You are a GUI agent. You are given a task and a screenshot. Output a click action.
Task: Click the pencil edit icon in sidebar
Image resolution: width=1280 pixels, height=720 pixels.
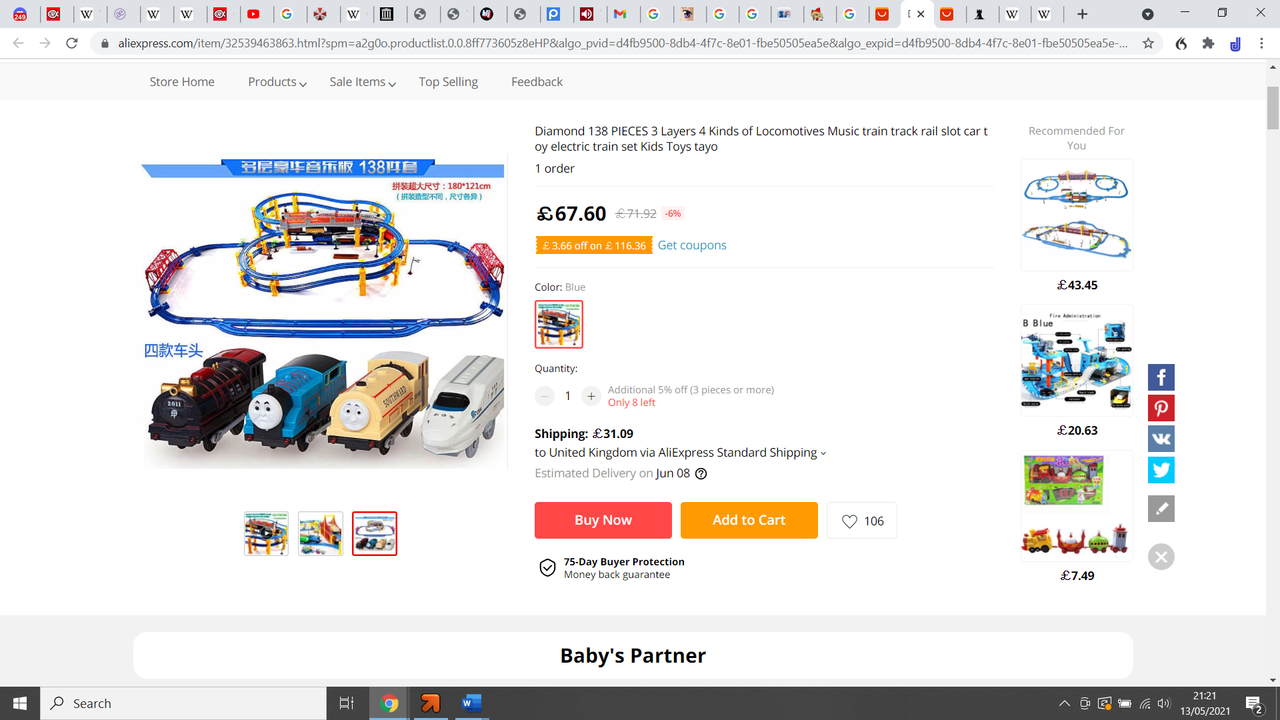(1161, 508)
